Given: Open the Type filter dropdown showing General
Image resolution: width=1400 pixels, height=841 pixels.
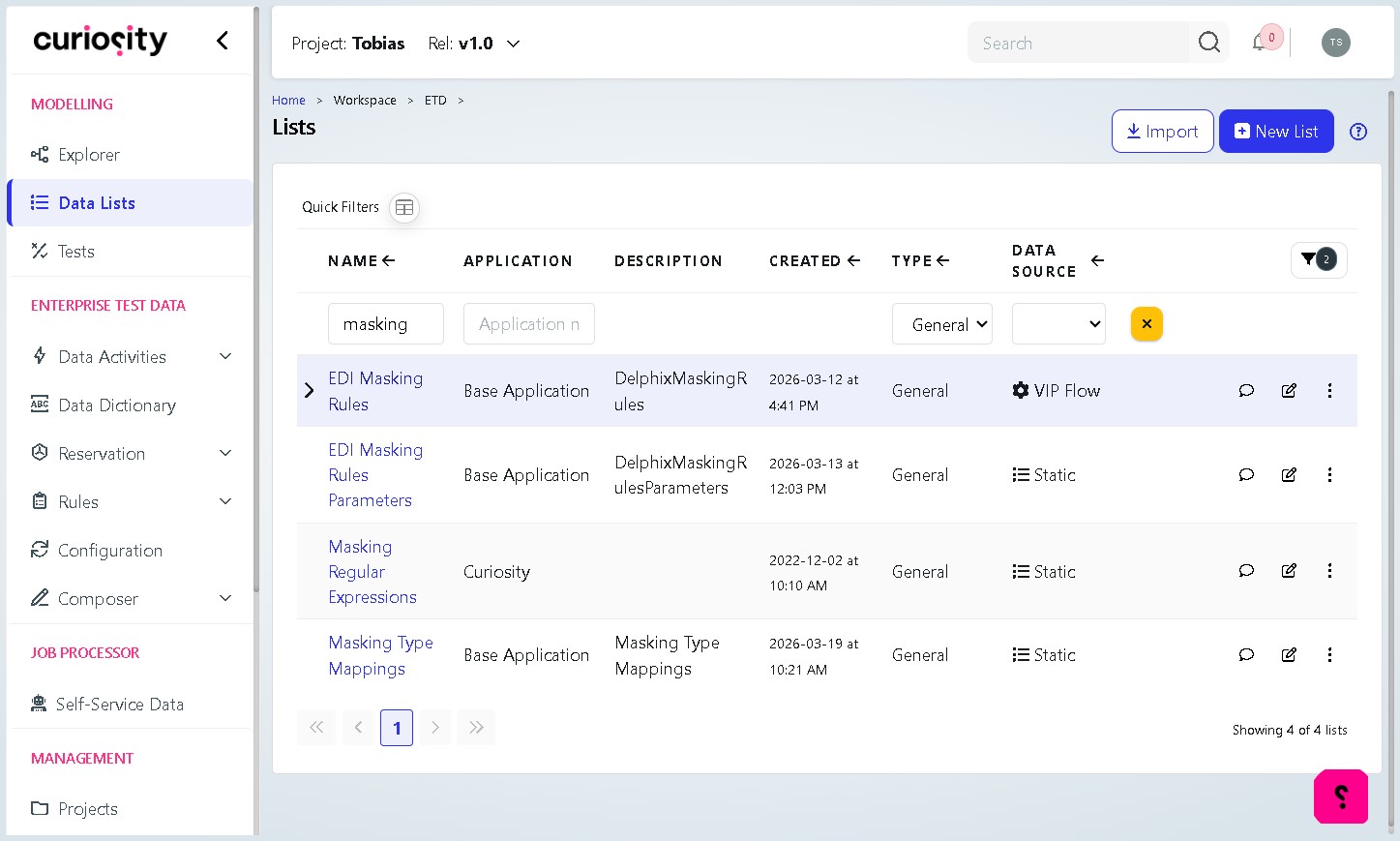Looking at the screenshot, I should coord(942,324).
